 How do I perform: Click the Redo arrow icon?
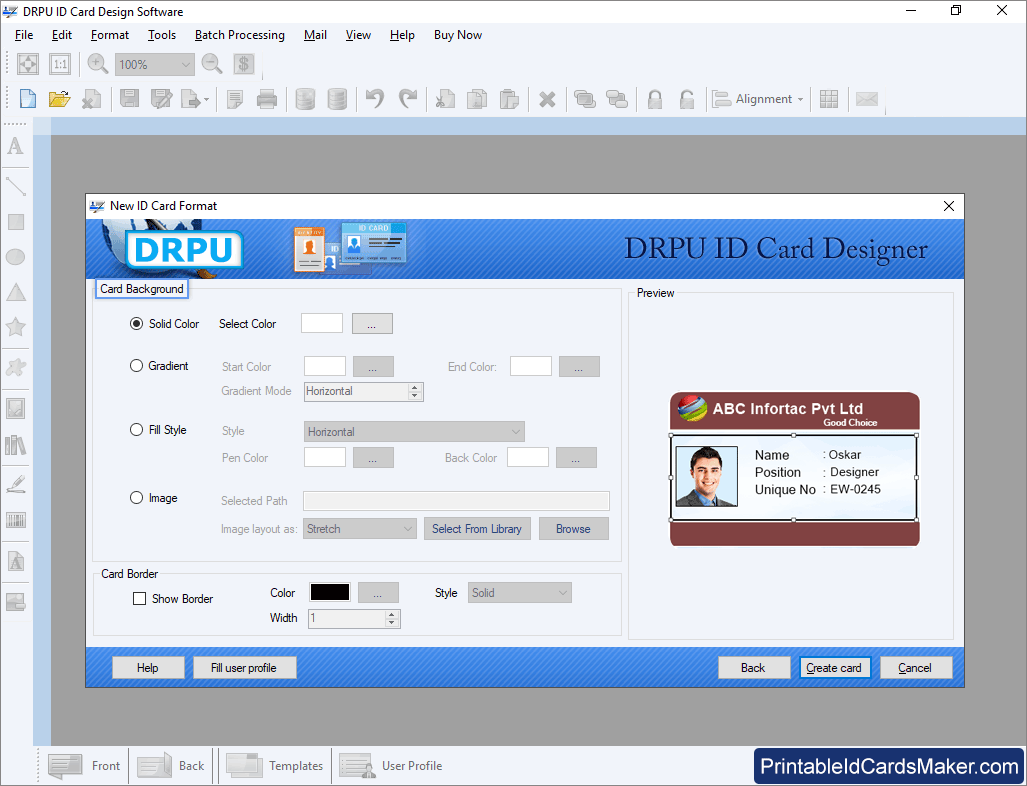(x=407, y=99)
